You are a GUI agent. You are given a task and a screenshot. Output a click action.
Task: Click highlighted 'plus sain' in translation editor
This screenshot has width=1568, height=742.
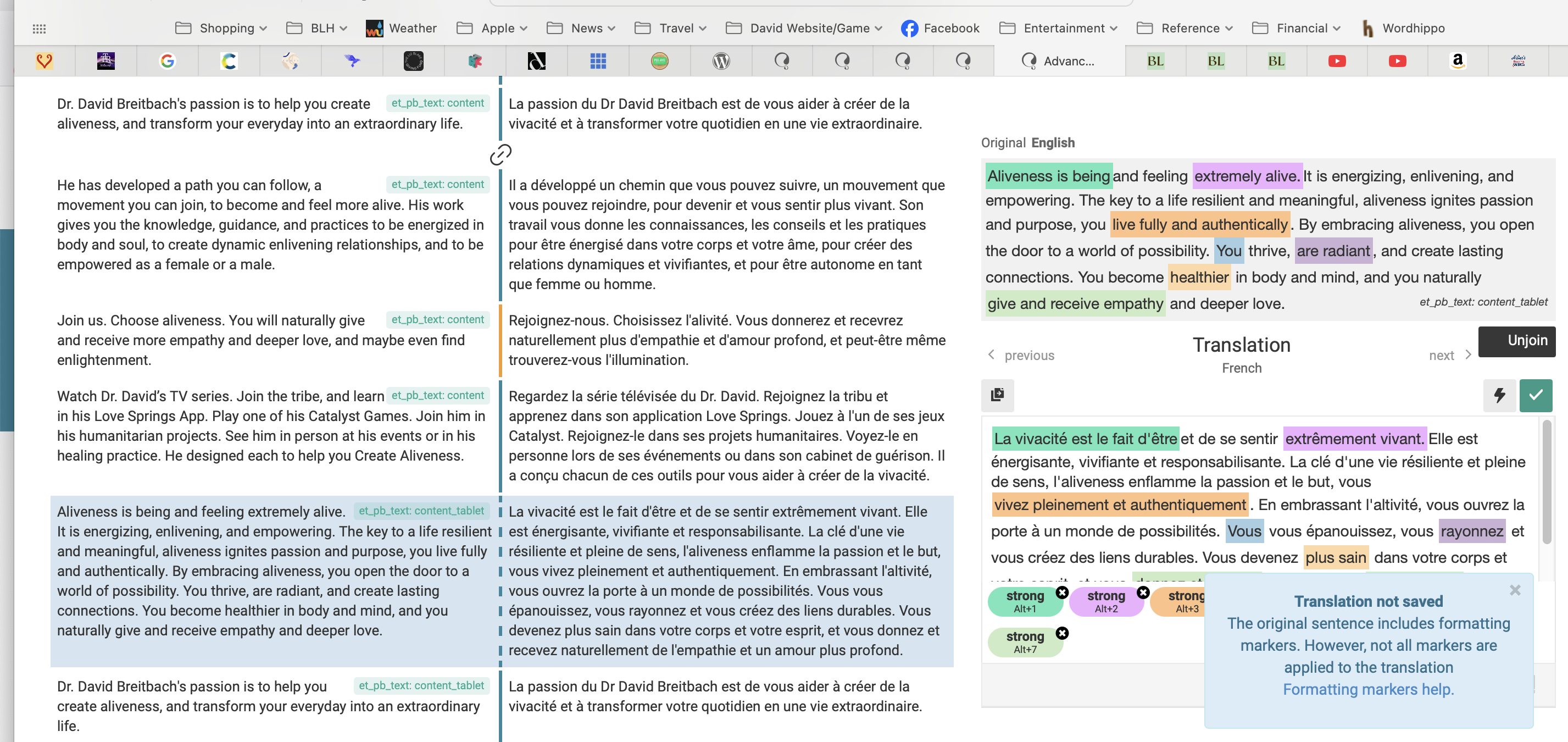1336,557
